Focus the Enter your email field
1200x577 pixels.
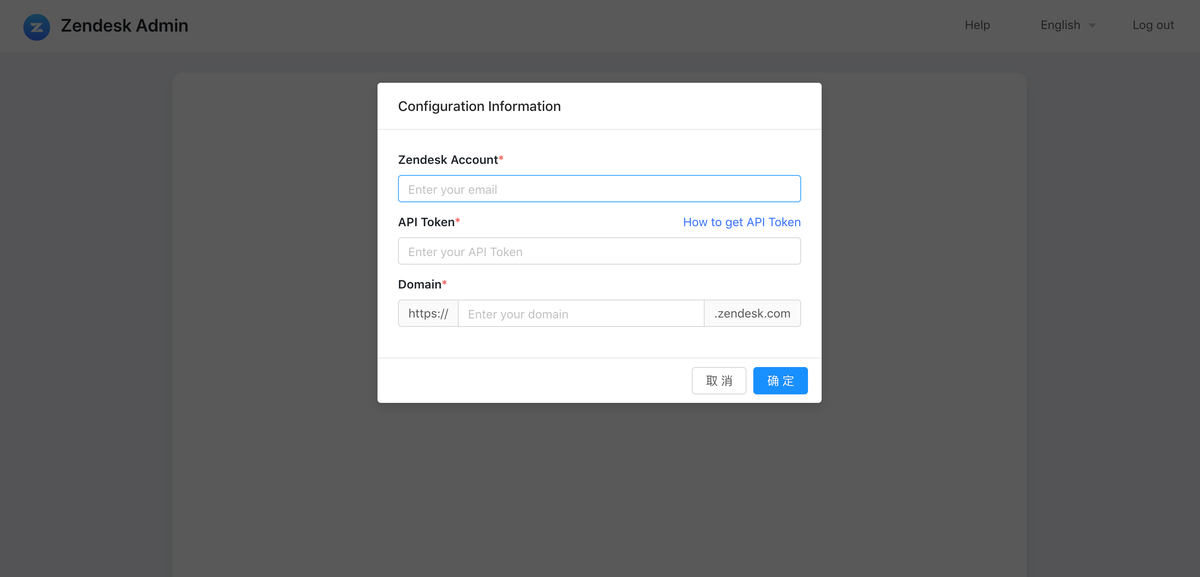pyautogui.click(x=599, y=189)
